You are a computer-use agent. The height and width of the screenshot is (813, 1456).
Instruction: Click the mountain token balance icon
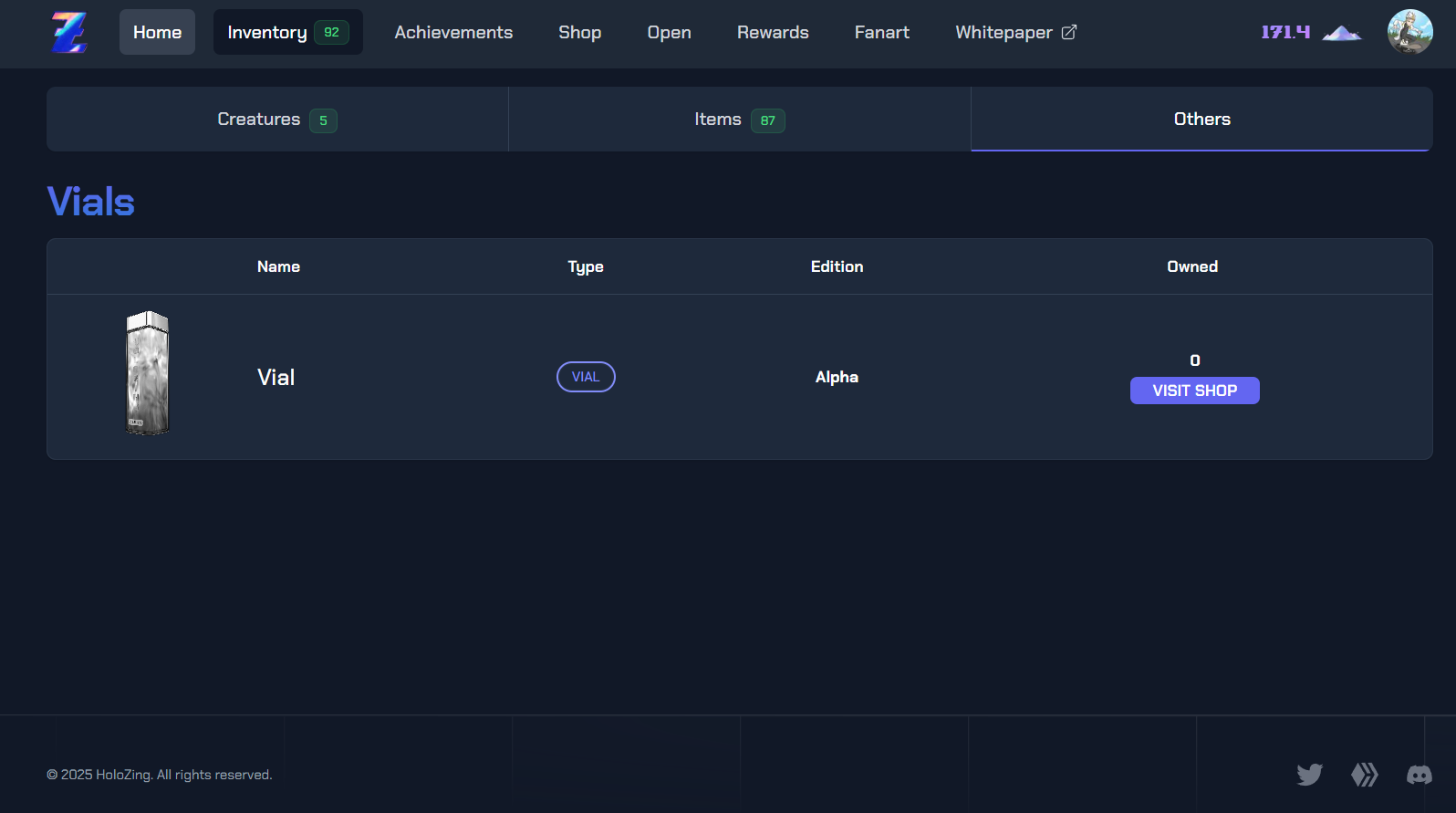click(x=1341, y=34)
